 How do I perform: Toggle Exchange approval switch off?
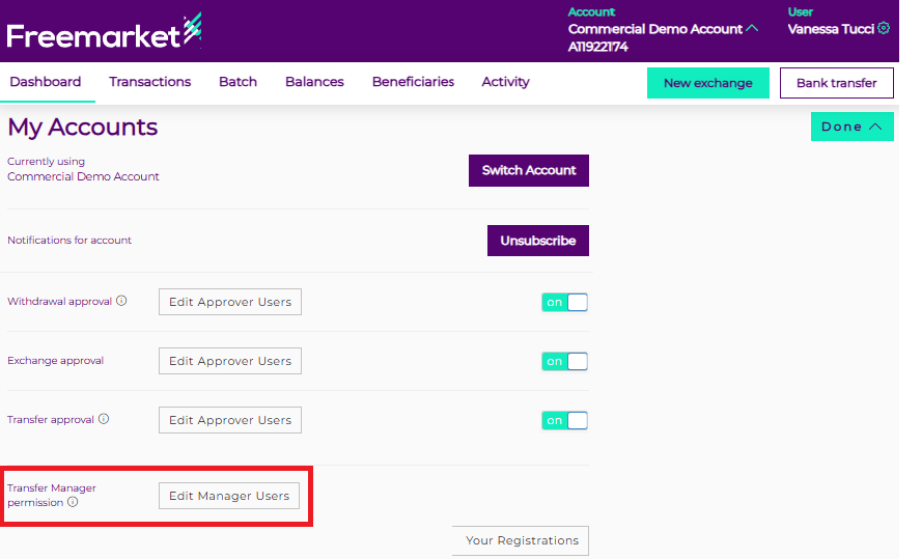(565, 361)
